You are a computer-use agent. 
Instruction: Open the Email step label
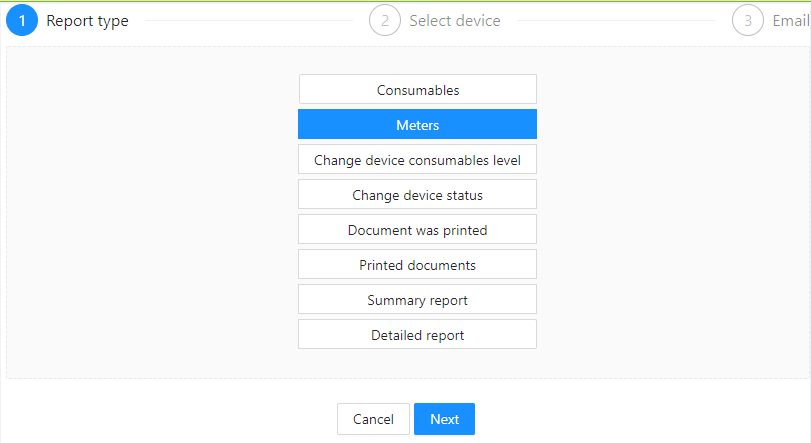(791, 21)
